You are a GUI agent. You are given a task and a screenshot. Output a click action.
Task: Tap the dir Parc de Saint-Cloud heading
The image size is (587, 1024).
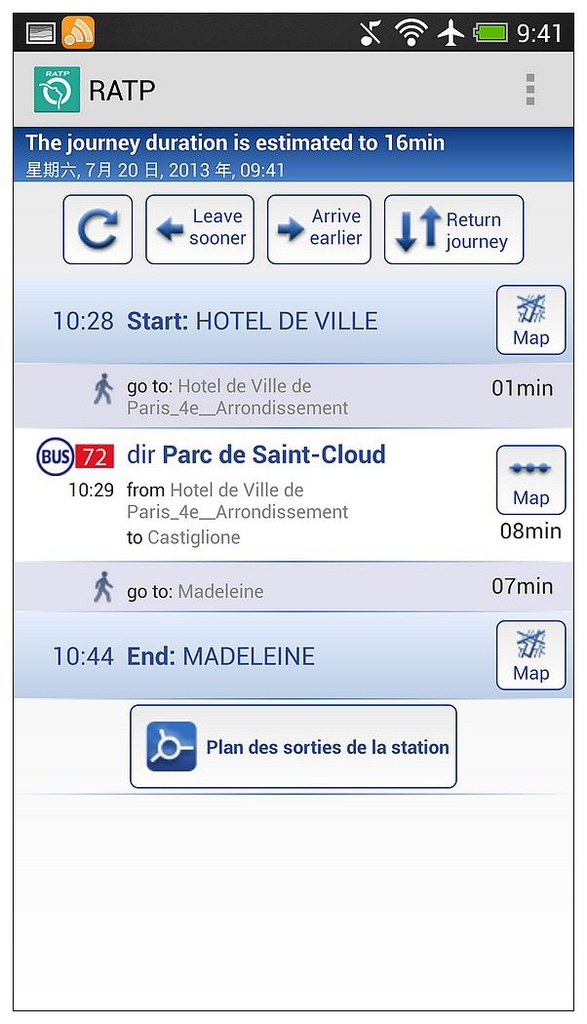[x=256, y=455]
